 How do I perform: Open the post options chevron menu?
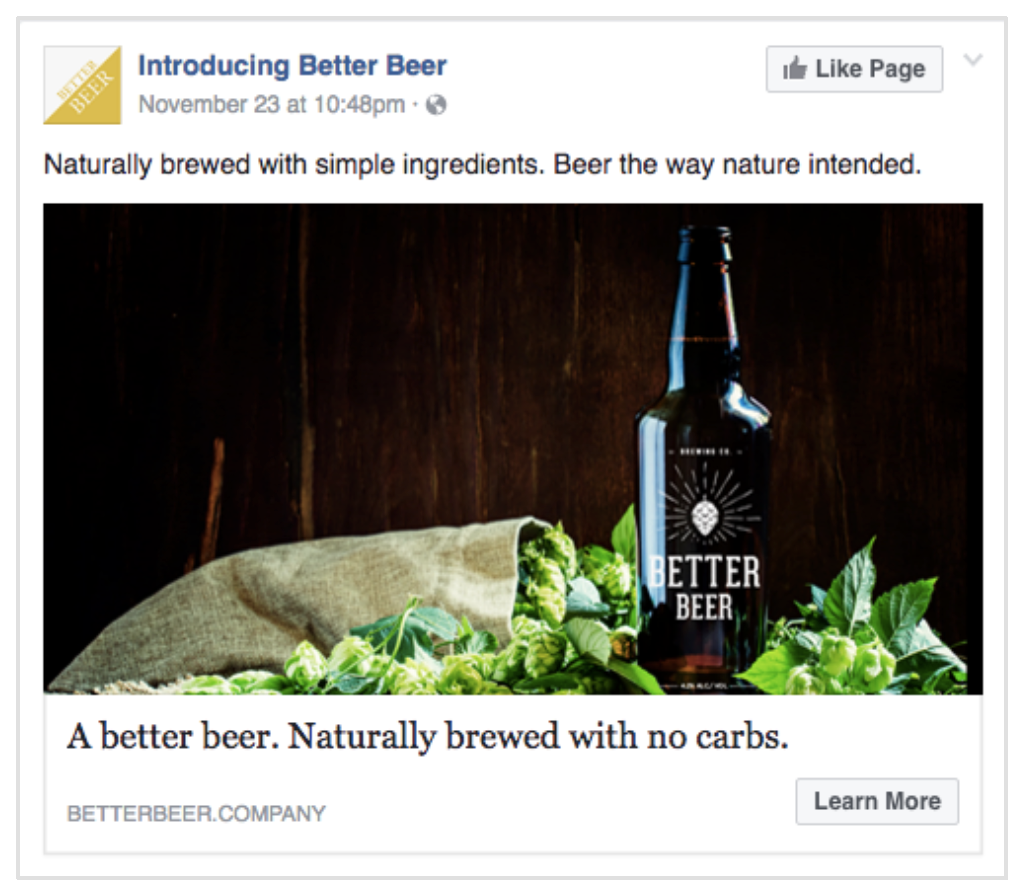coord(973,62)
